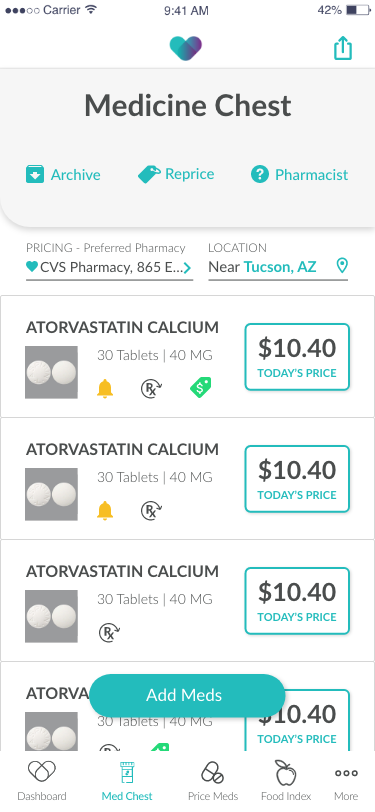Tap green savings tag on first medication

pos(200,387)
